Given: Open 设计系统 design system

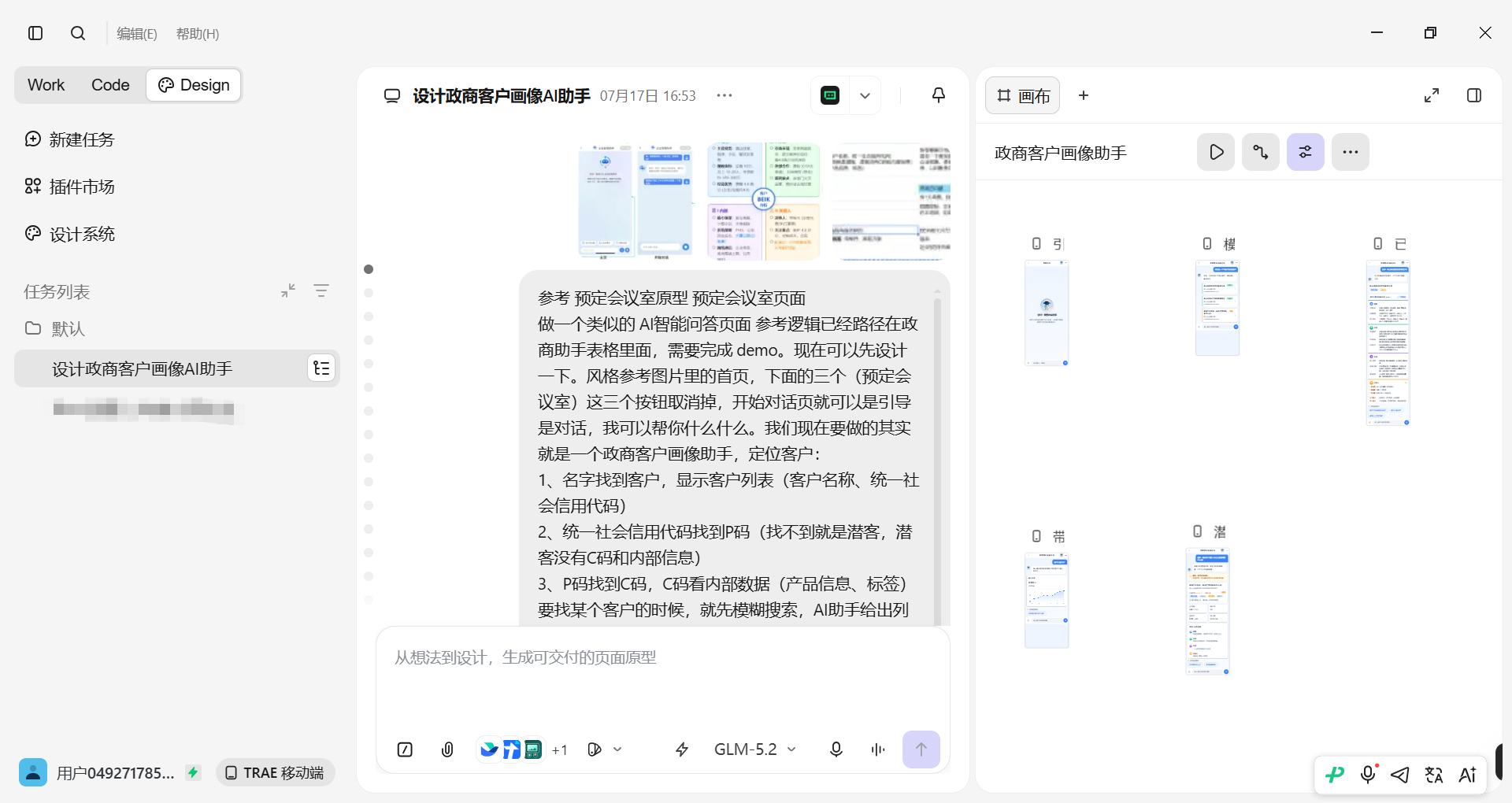Looking at the screenshot, I should pos(69,234).
